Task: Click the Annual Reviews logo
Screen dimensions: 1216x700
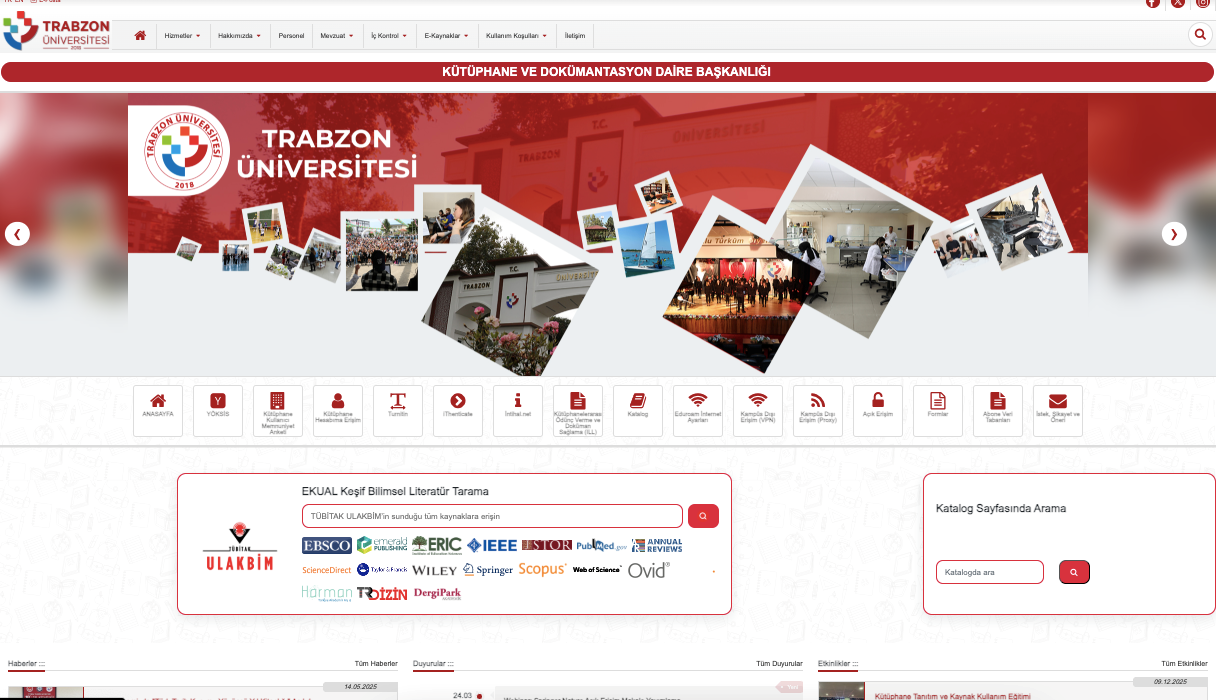Action: pyautogui.click(x=657, y=545)
